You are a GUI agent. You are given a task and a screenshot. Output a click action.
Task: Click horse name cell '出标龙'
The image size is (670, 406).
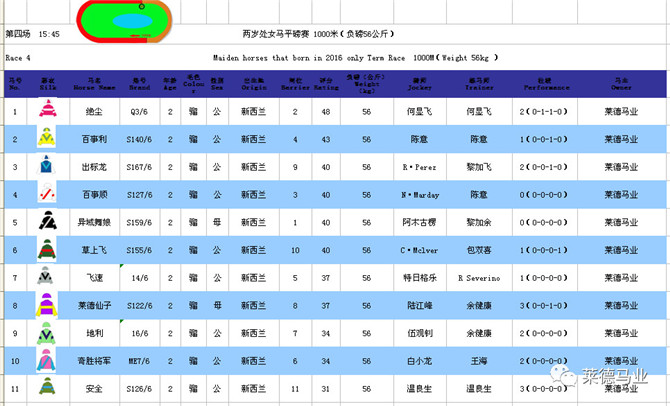click(94, 167)
